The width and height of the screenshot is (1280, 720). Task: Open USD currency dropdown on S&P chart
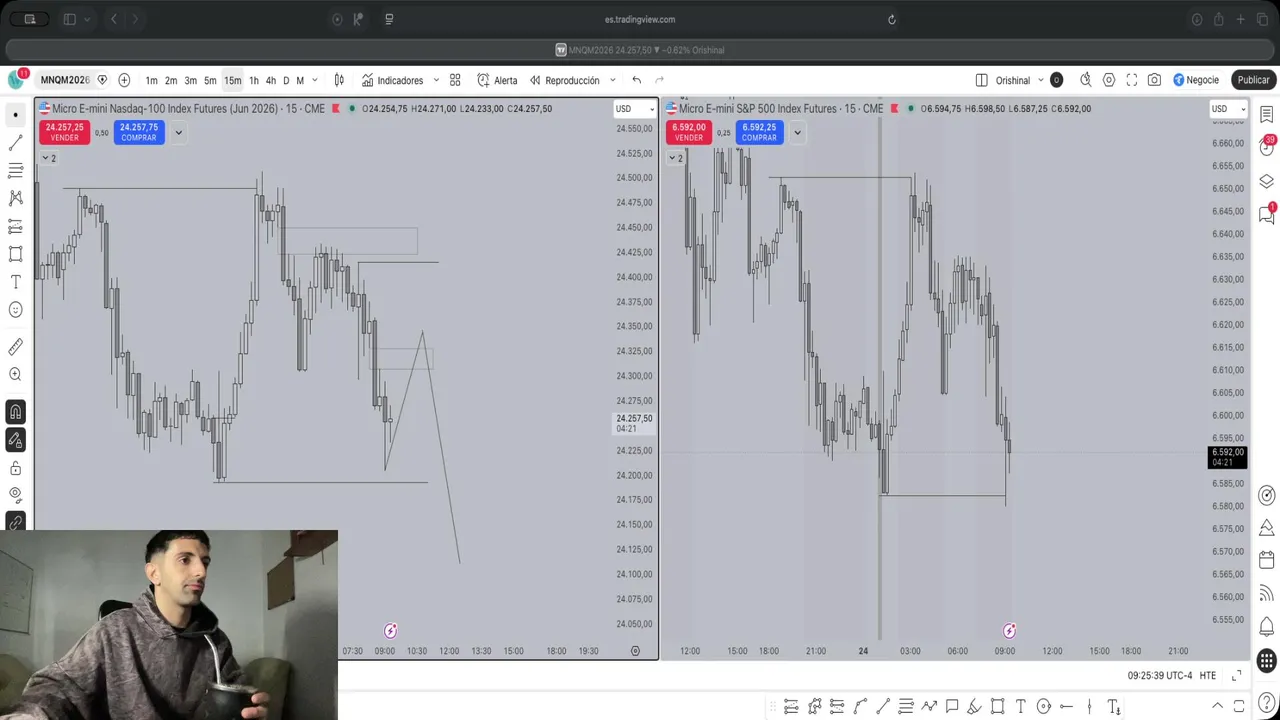click(1229, 109)
